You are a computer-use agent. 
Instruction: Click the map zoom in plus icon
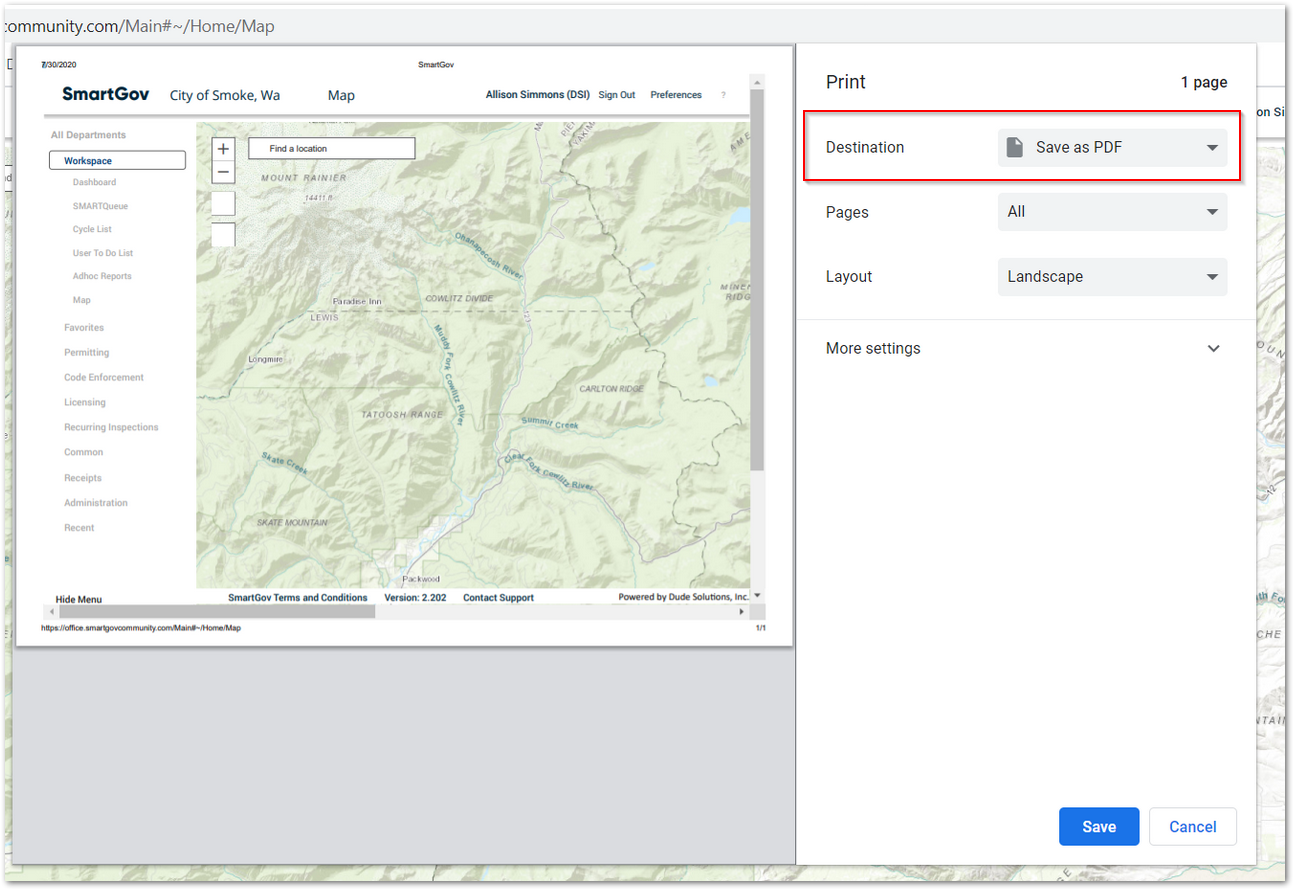click(223, 149)
